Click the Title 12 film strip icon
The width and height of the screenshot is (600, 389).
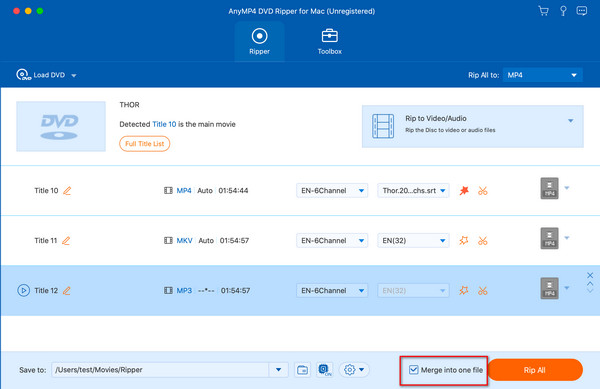tap(168, 291)
